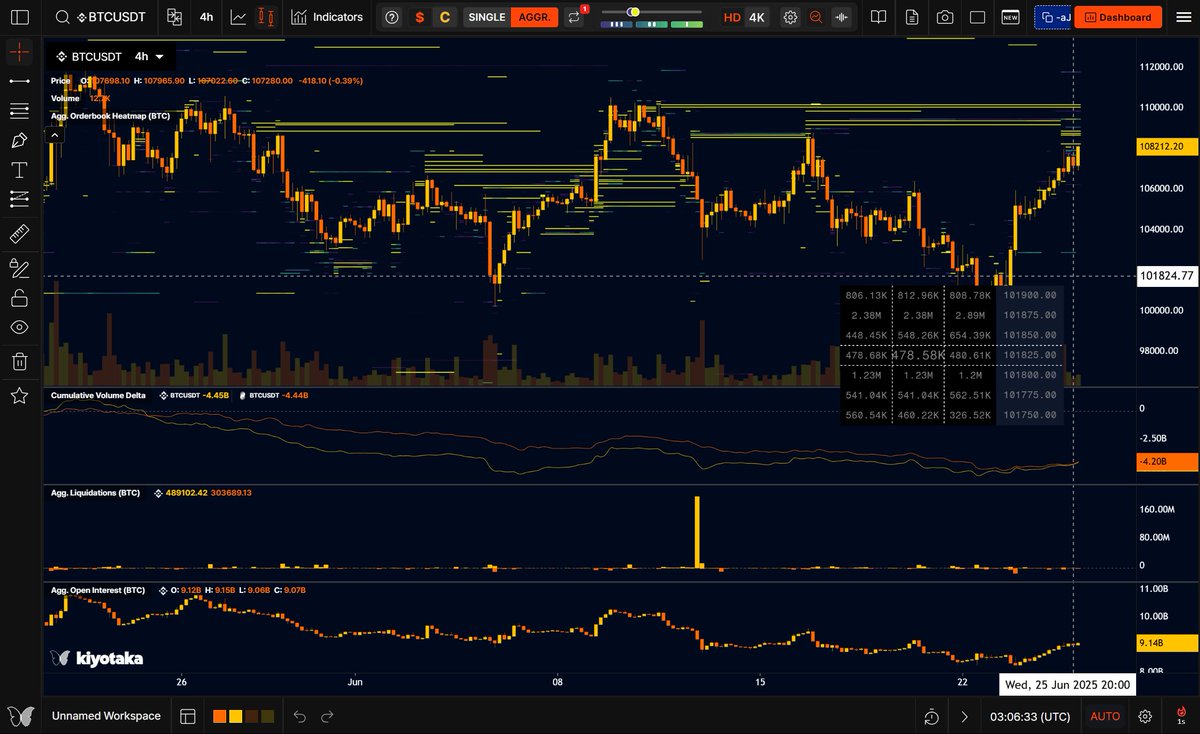Select the line chart type icon
The width and height of the screenshot is (1200, 734).
coord(238,17)
